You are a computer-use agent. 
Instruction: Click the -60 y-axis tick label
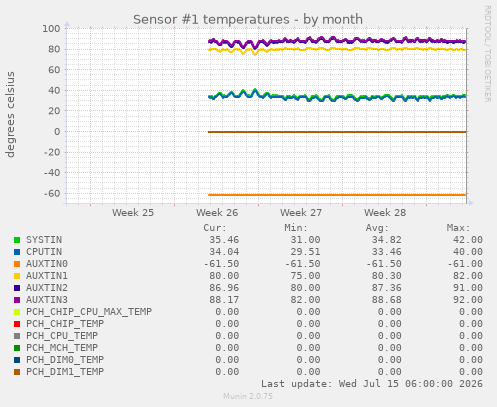tap(52, 193)
